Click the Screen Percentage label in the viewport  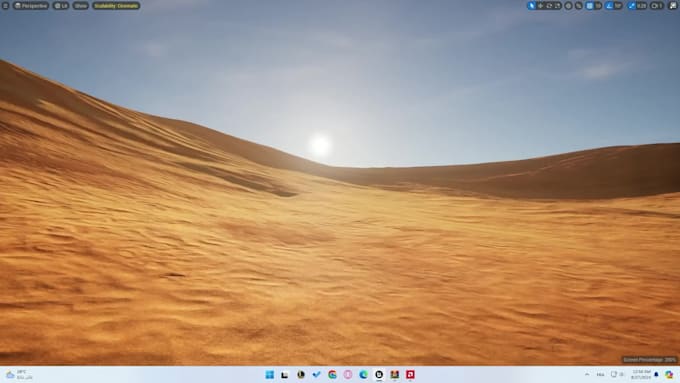coord(649,360)
